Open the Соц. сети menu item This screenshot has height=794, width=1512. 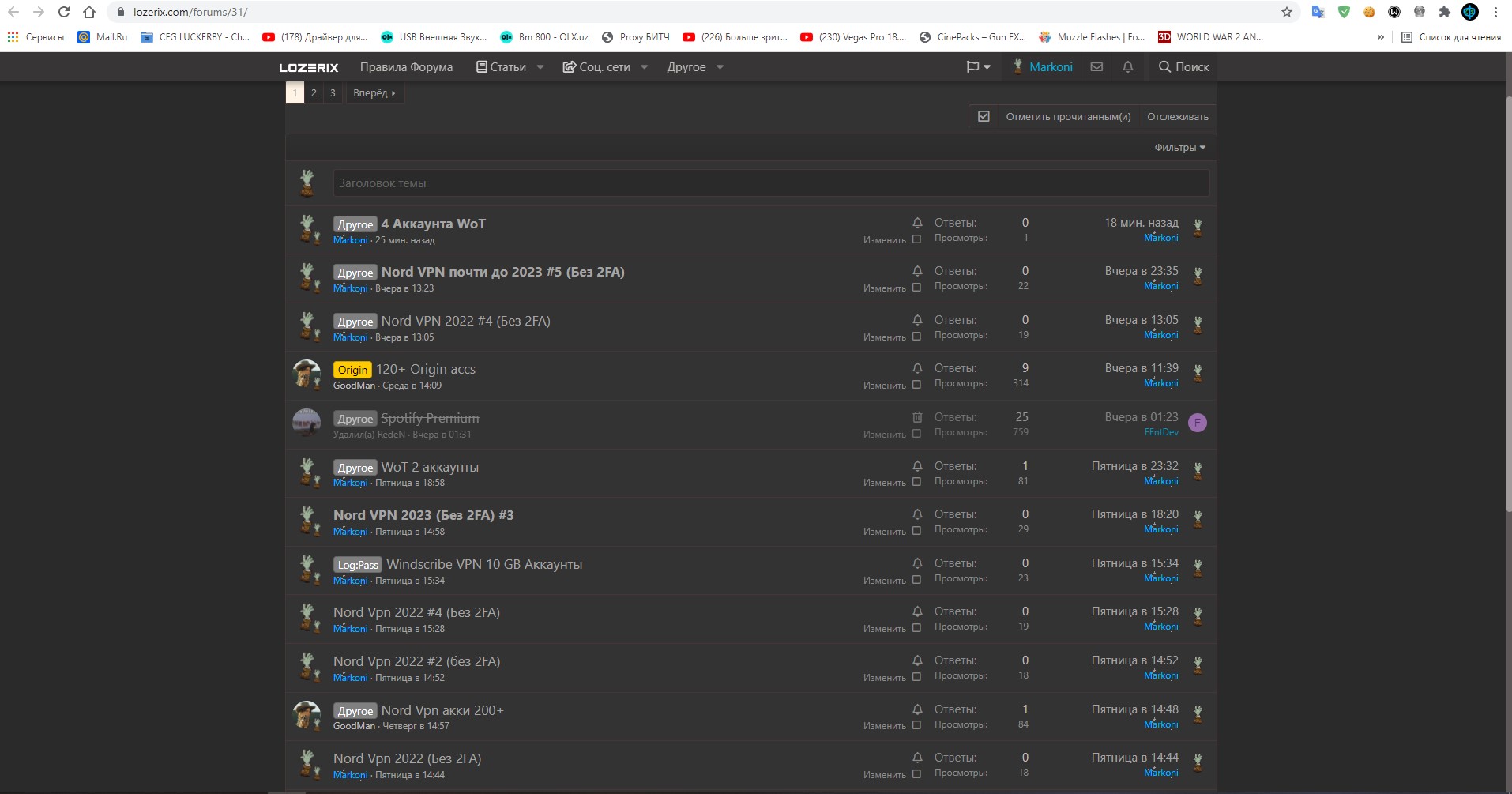point(596,67)
